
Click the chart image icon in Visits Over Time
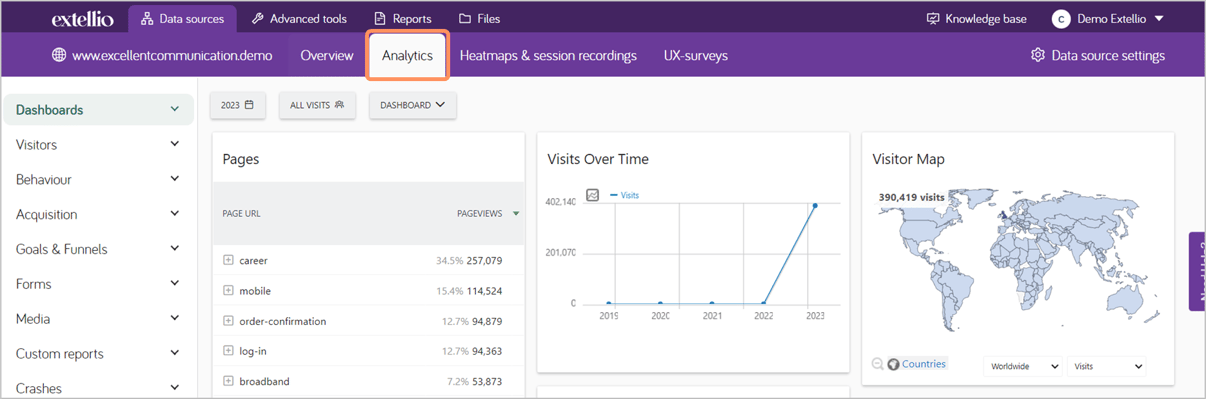(592, 195)
